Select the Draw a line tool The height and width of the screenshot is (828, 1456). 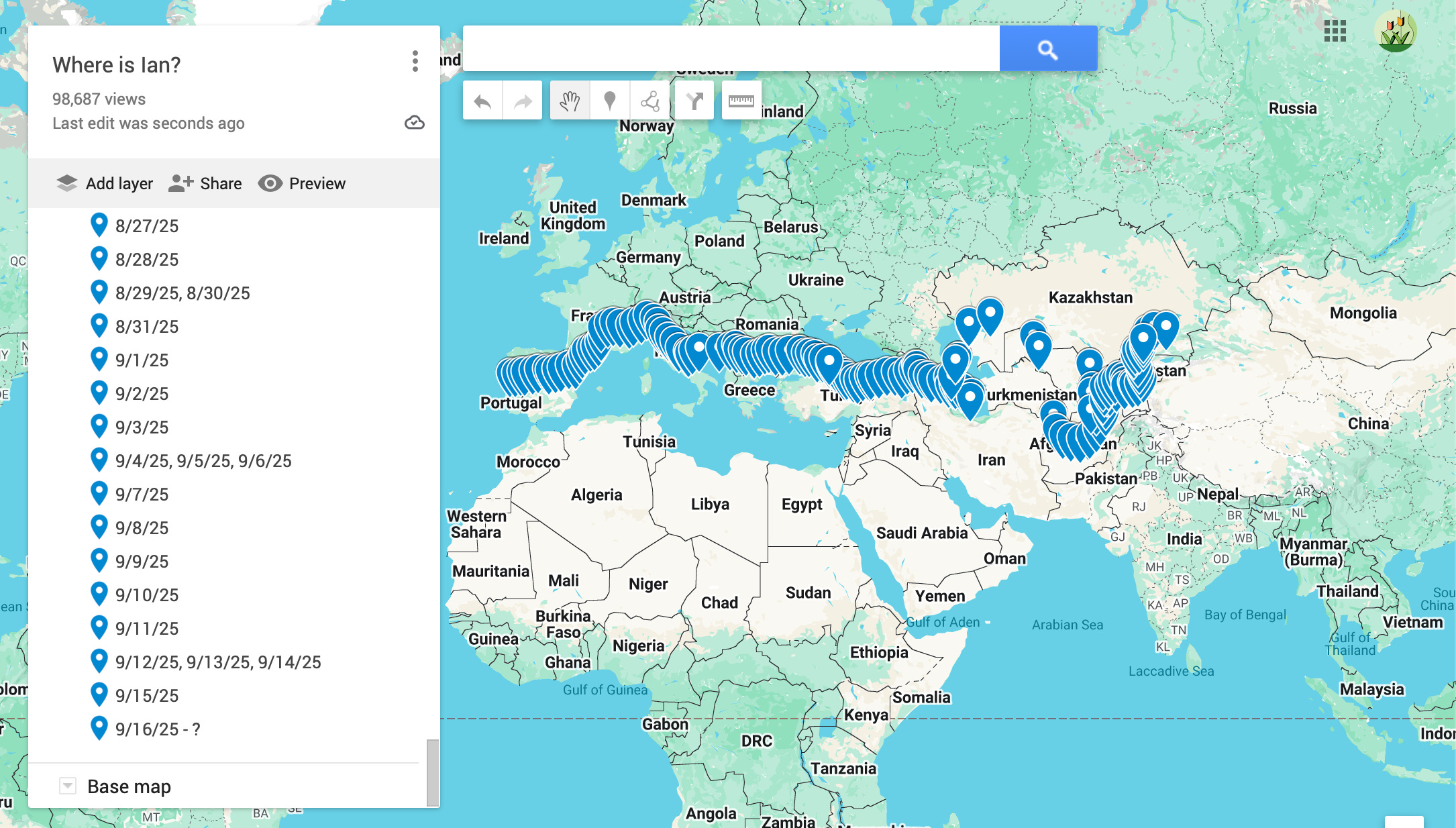coord(649,101)
